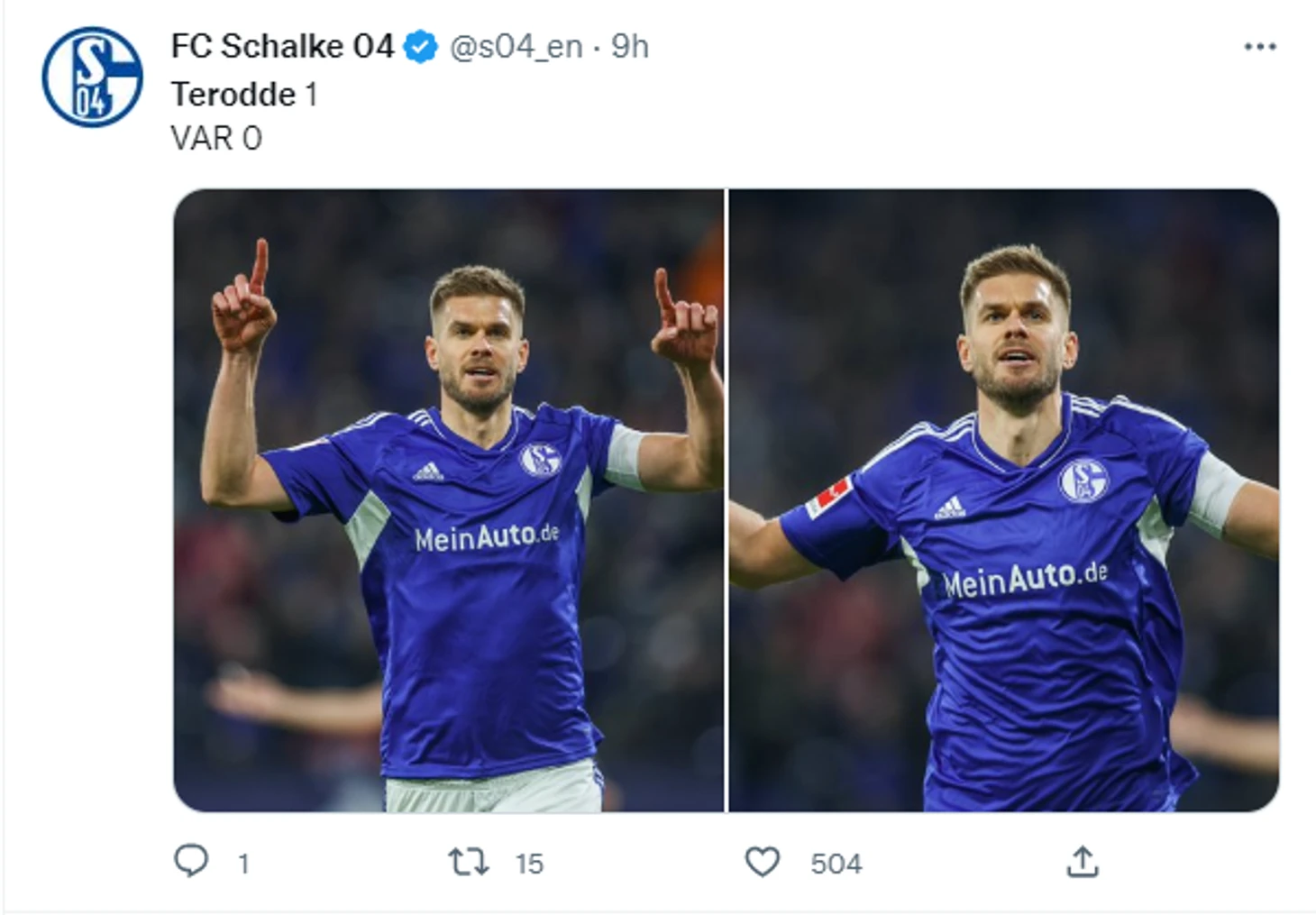The width and height of the screenshot is (1316, 915).
Task: Click the 15 retweets count
Action: point(529,864)
